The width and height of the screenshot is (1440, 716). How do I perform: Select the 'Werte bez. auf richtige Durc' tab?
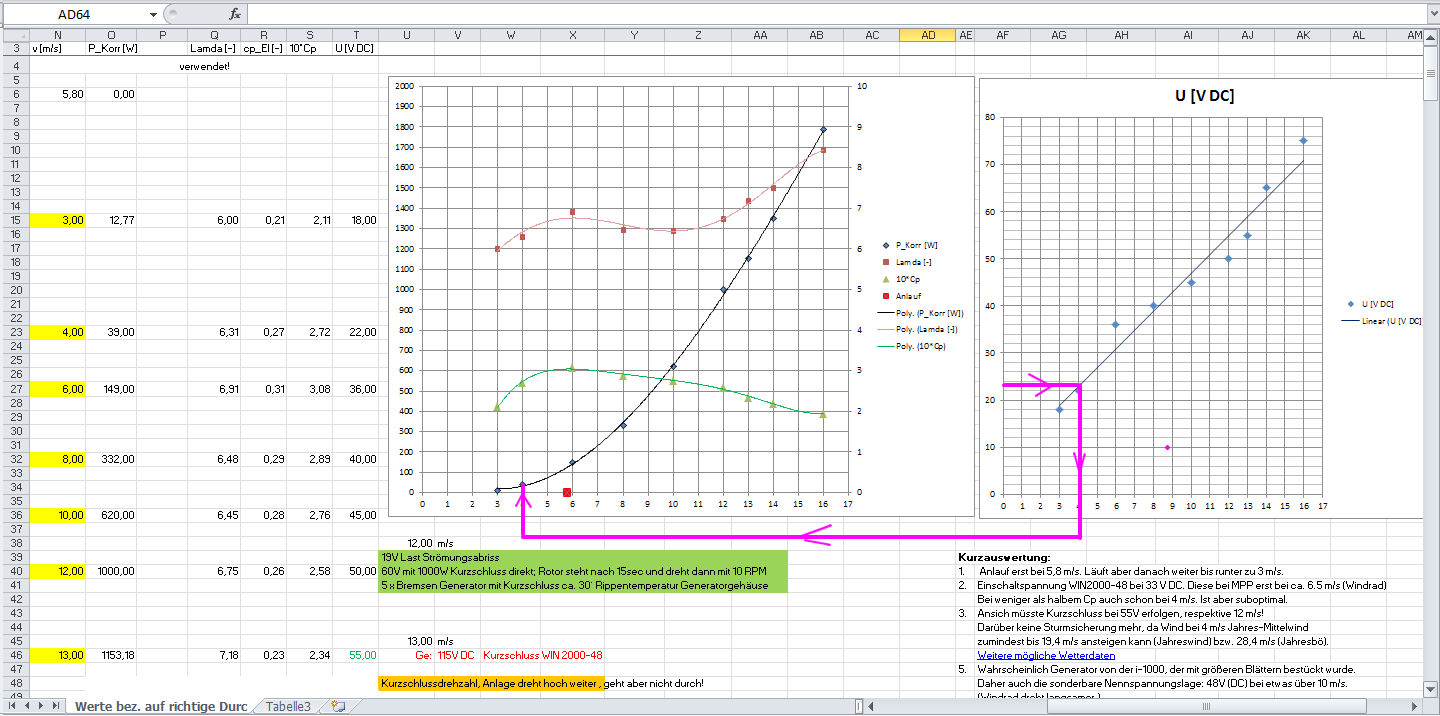160,706
